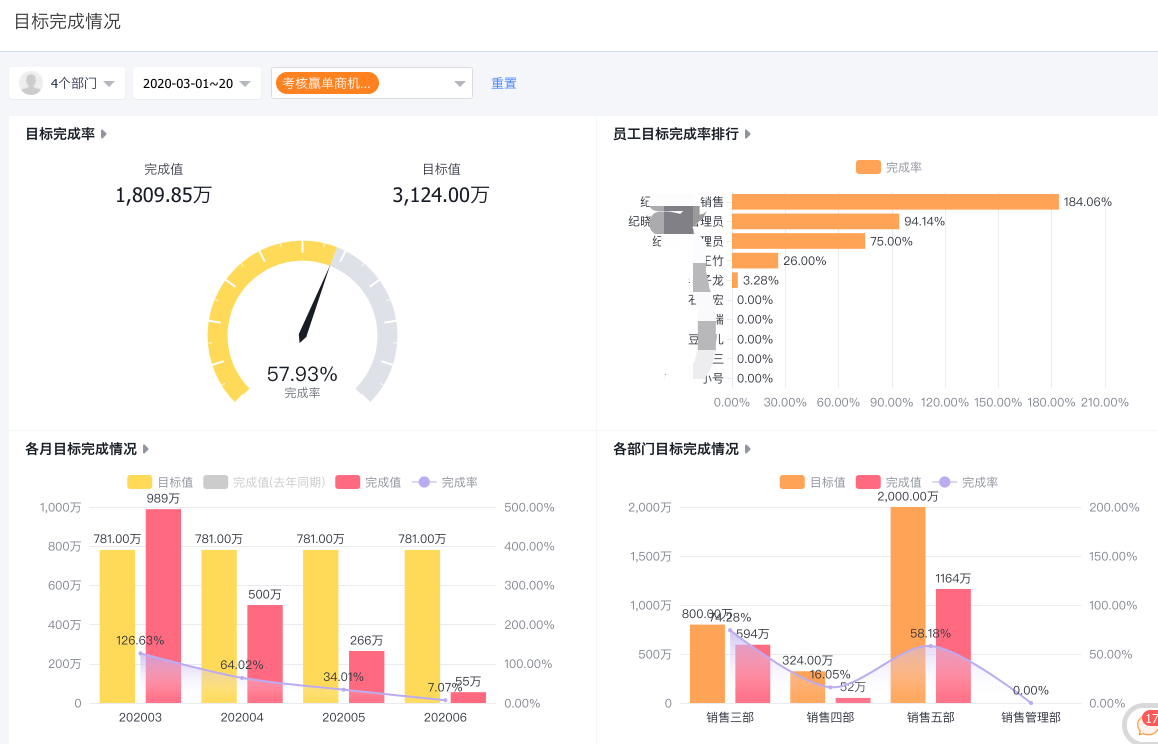
Task: Toggle 完成值 legend in department chart
Action: [x=889, y=482]
